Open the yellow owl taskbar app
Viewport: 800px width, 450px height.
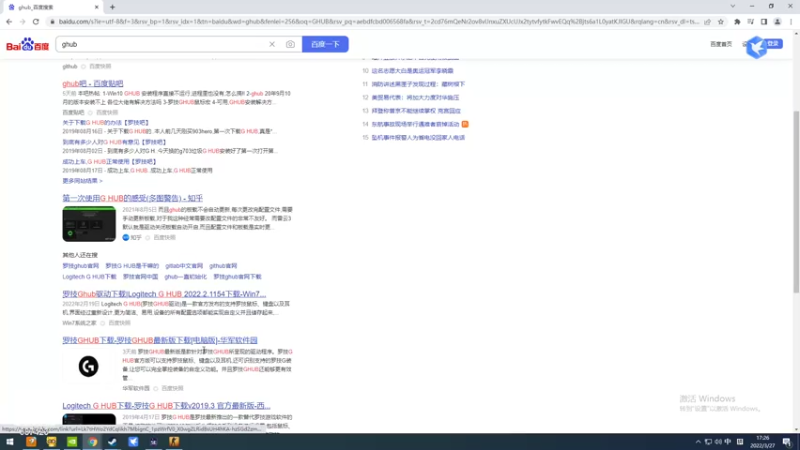click(52, 442)
